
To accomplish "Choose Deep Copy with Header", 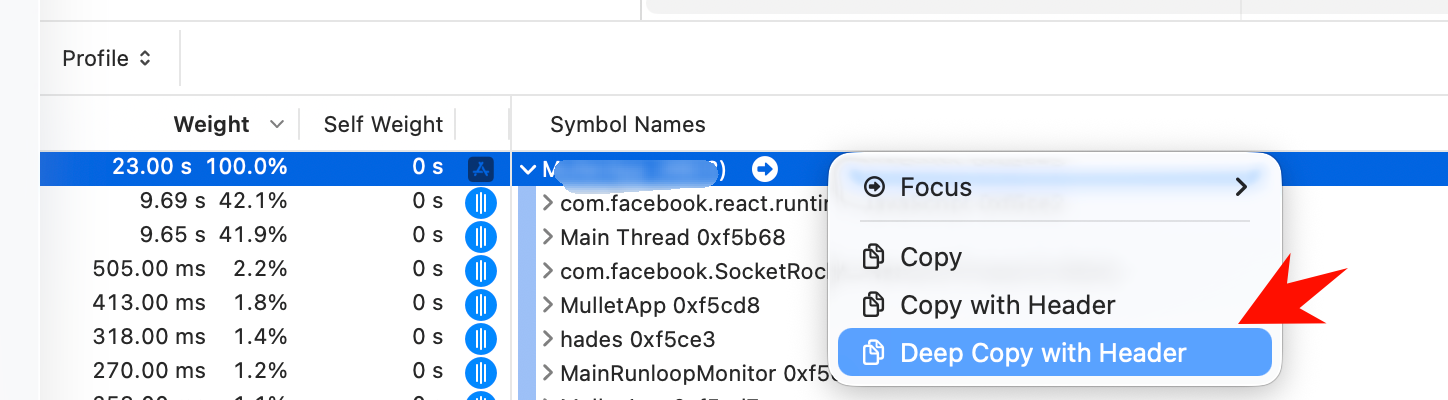I will coord(1054,352).
